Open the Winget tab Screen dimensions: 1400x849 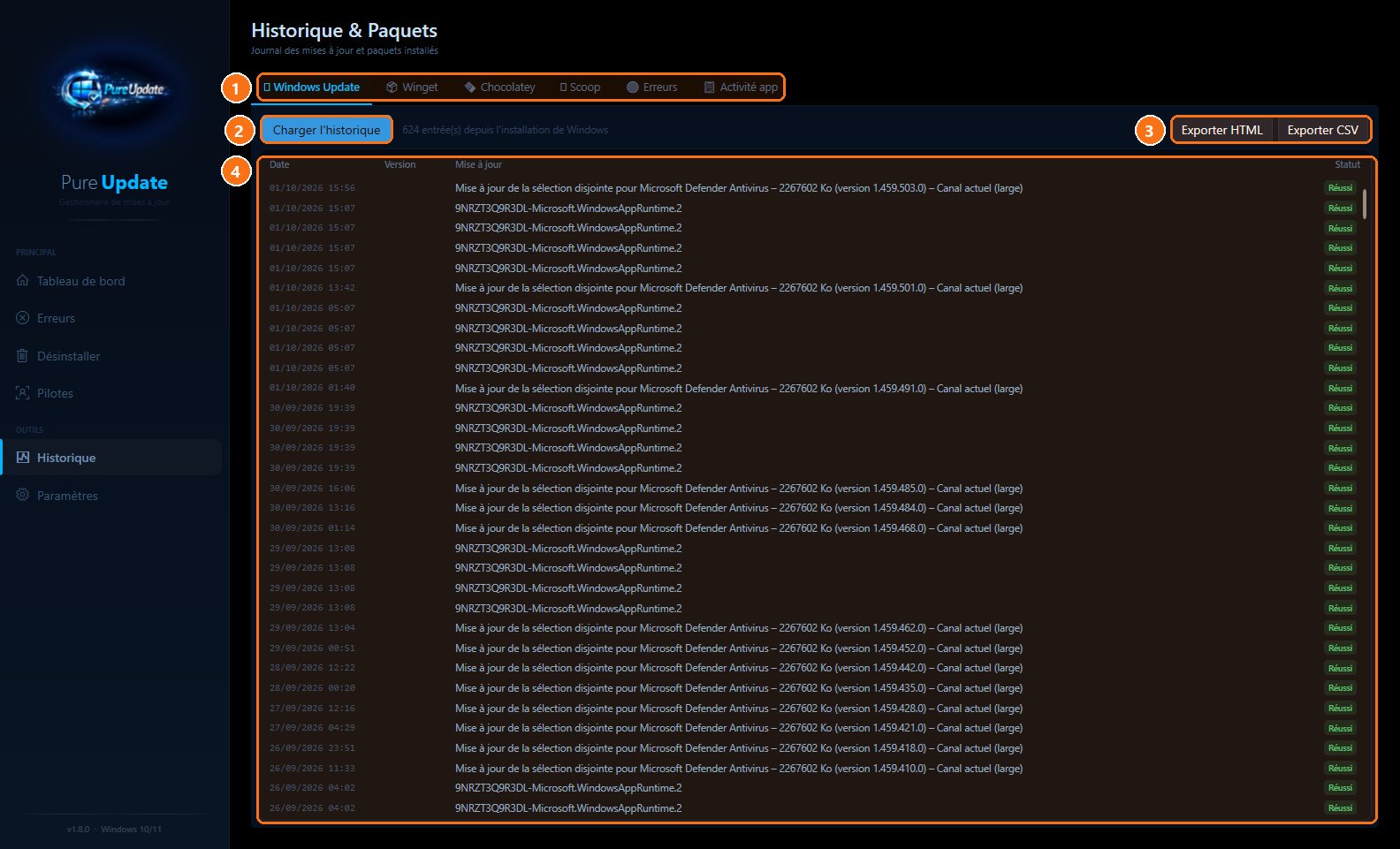412,87
